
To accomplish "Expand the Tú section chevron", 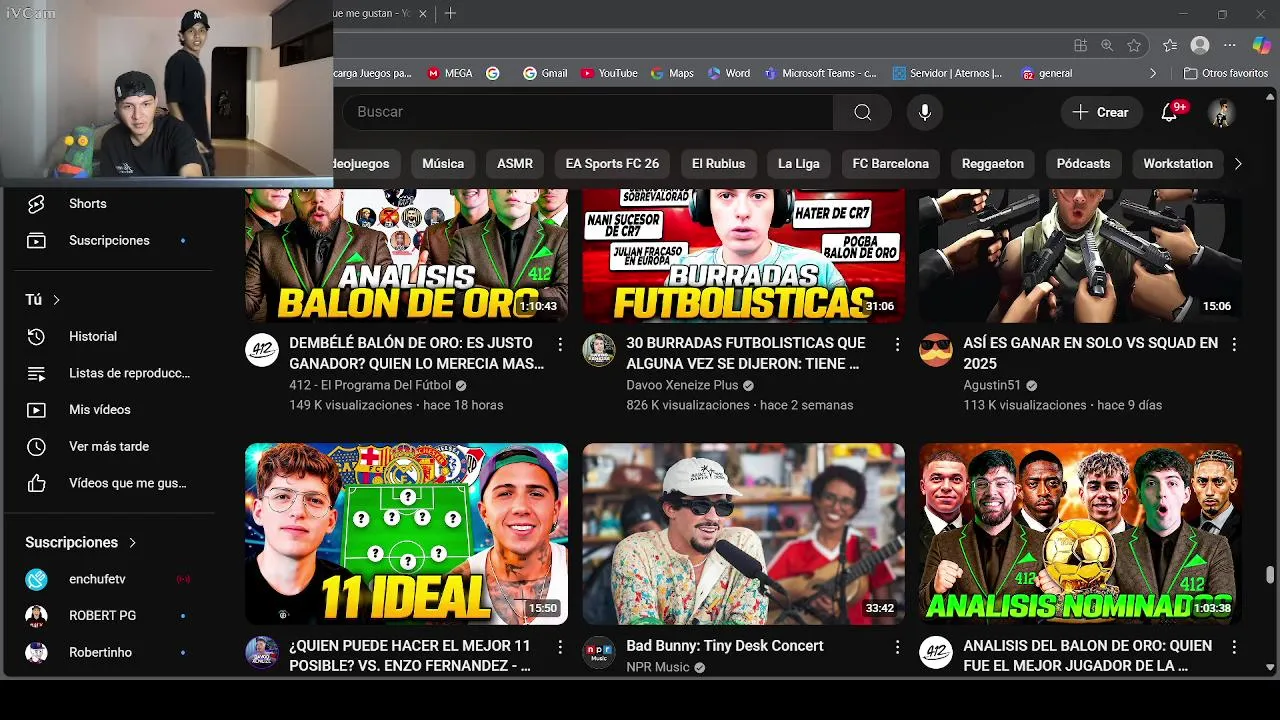I will point(57,300).
